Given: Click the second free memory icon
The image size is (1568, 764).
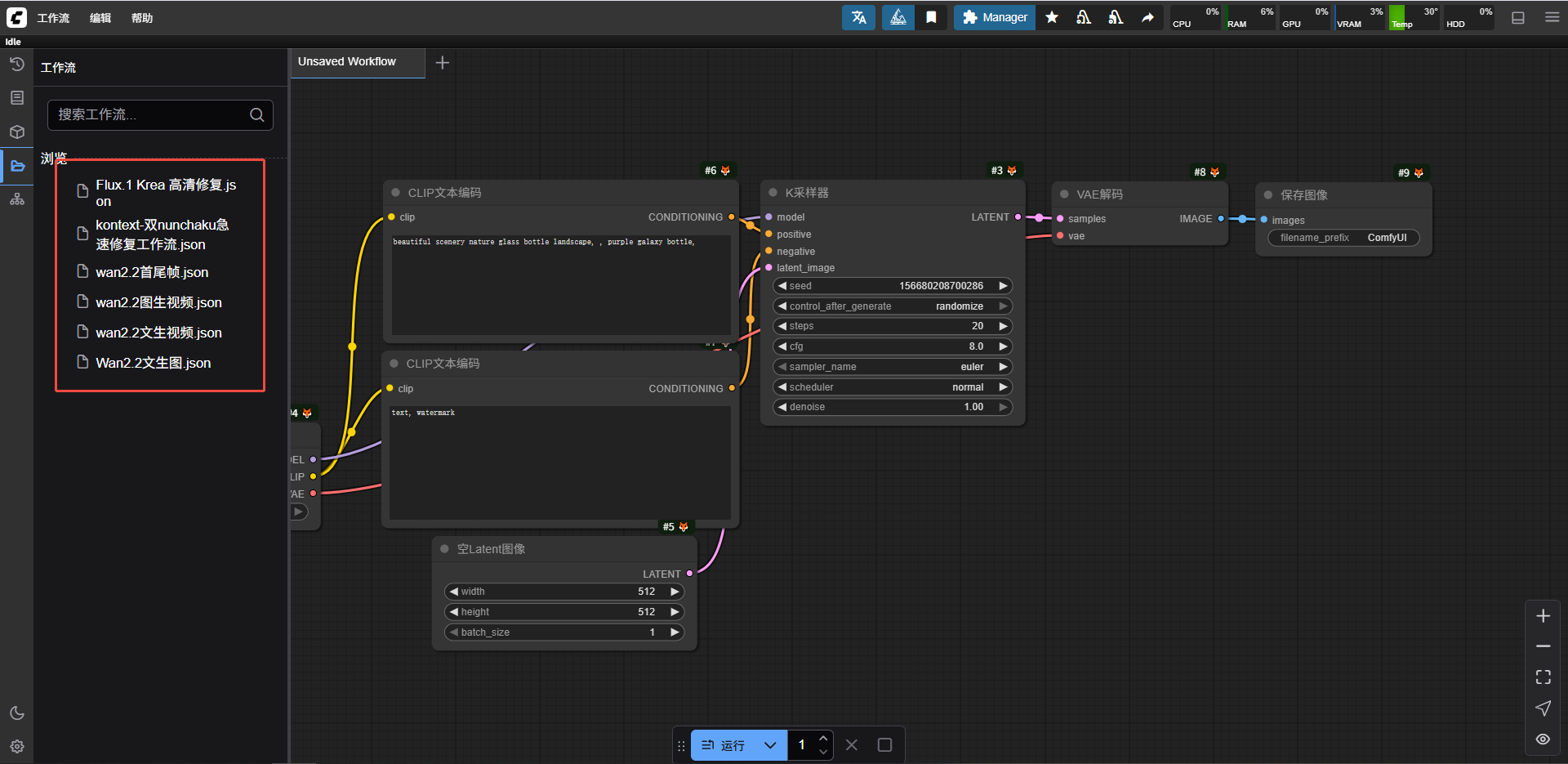Looking at the screenshot, I should 1116,17.
